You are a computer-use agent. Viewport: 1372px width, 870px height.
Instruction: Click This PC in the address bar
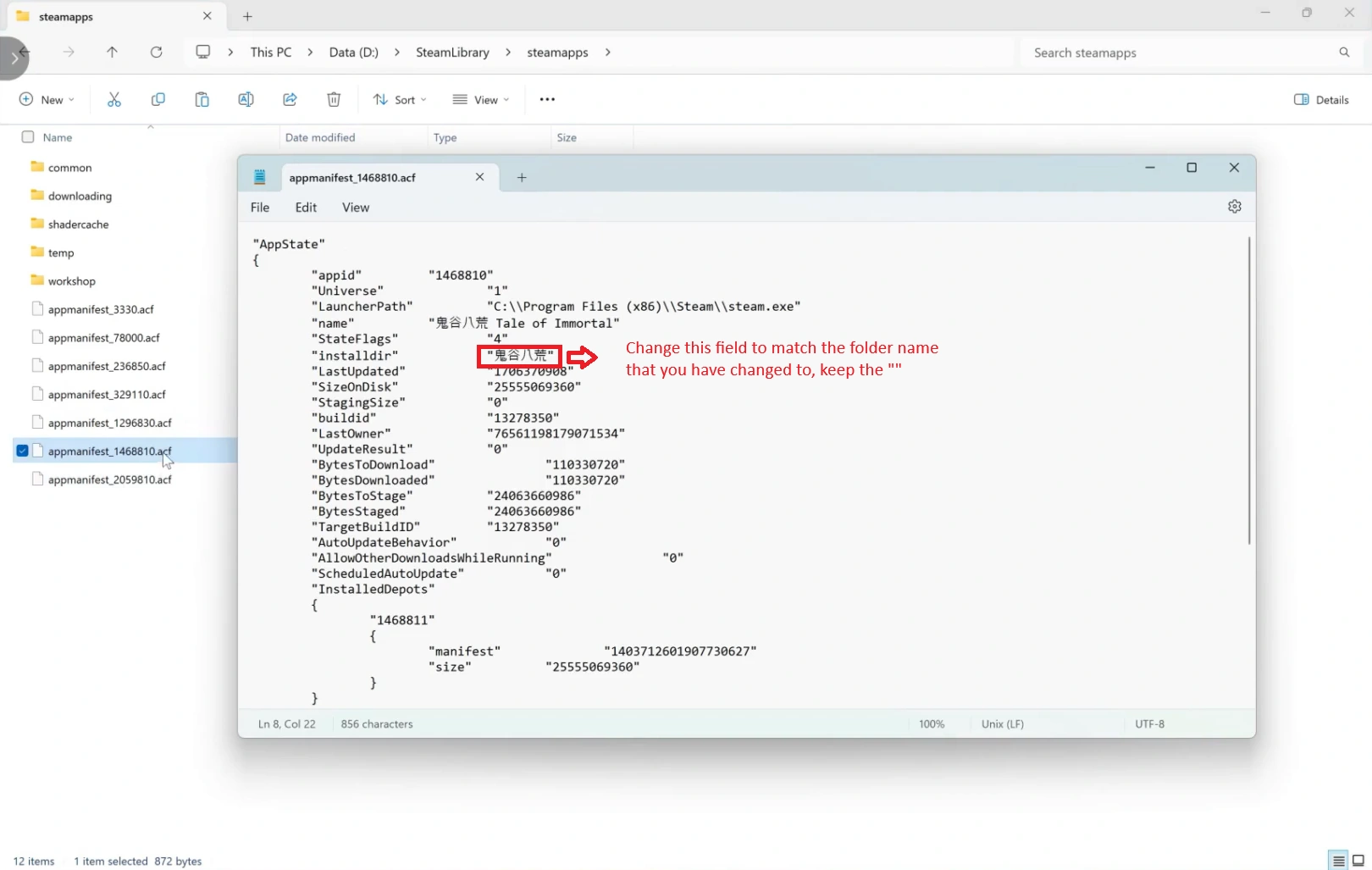pyautogui.click(x=271, y=53)
